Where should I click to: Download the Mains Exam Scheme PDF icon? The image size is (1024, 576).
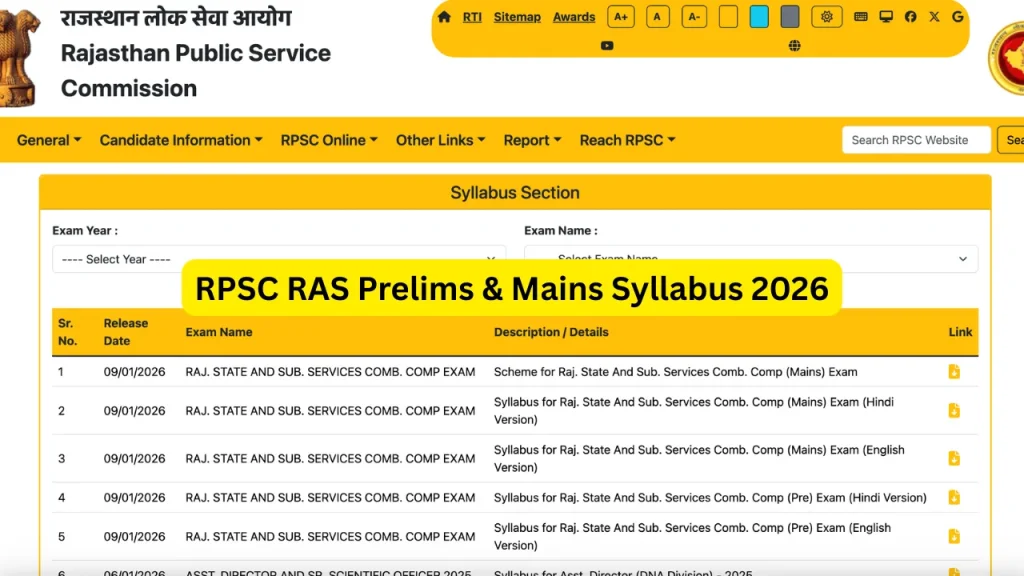click(x=953, y=371)
